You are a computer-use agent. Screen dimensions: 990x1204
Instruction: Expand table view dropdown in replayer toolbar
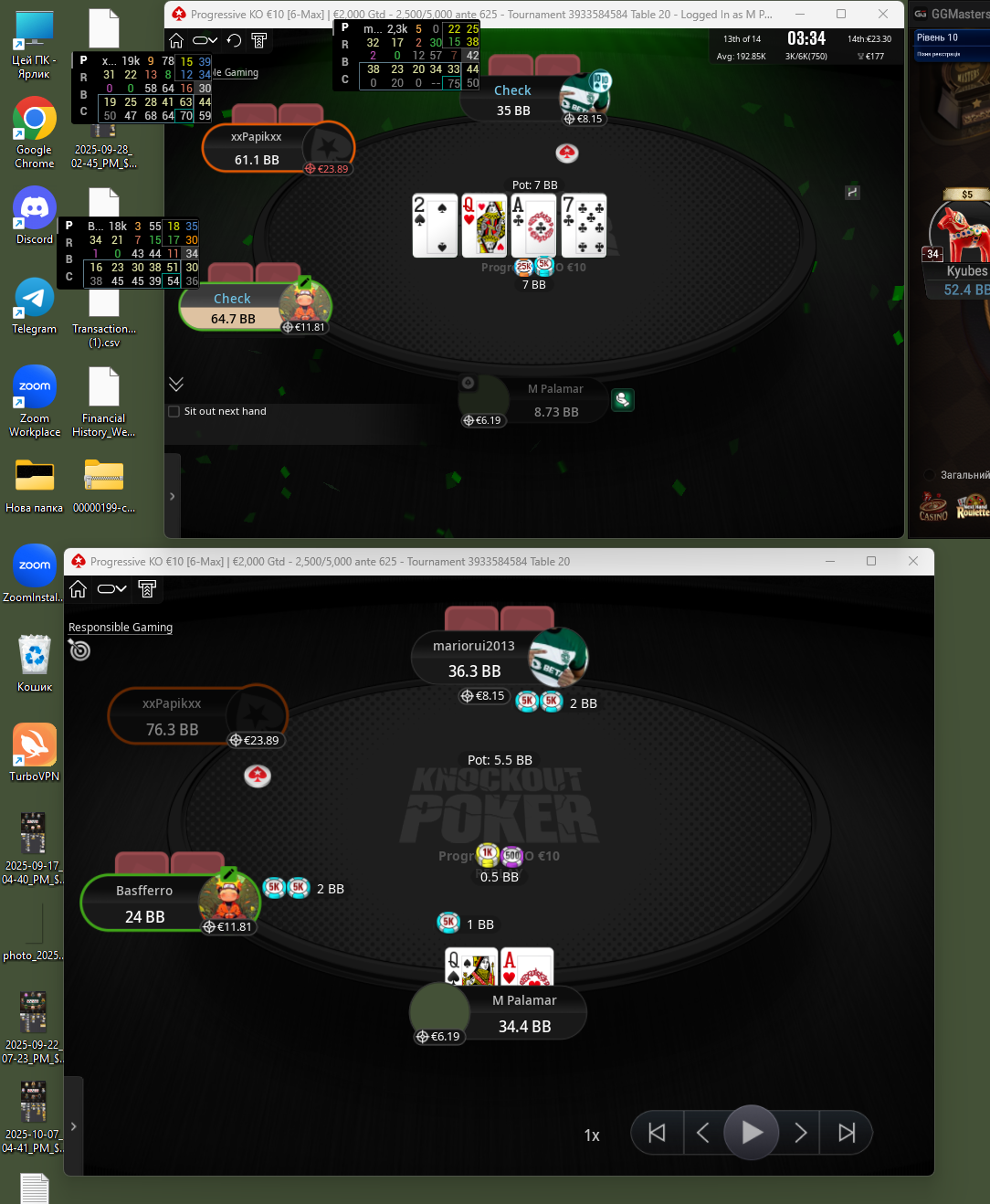(111, 589)
